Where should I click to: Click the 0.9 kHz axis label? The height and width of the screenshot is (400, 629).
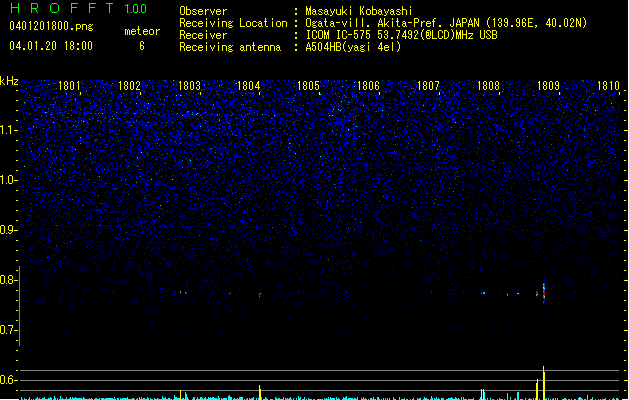pyautogui.click(x=8, y=230)
